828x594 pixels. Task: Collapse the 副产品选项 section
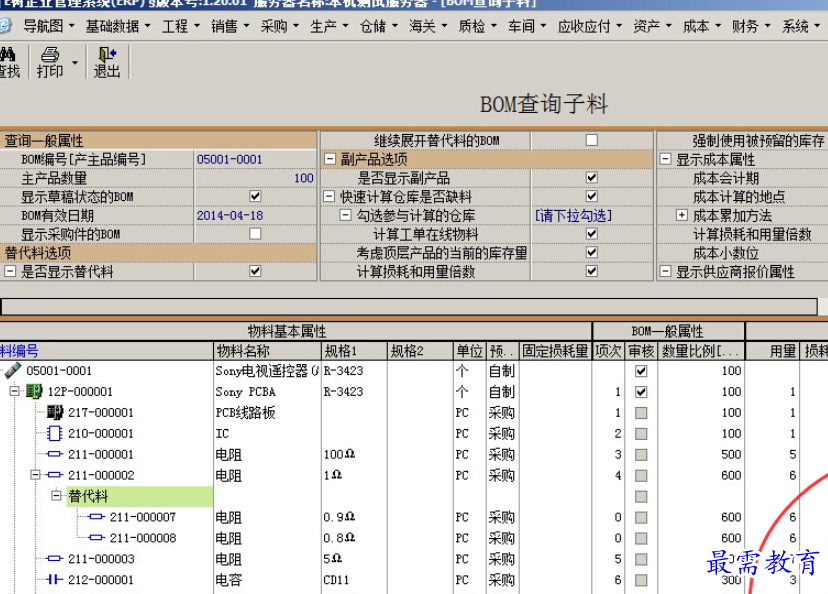pyautogui.click(x=330, y=158)
